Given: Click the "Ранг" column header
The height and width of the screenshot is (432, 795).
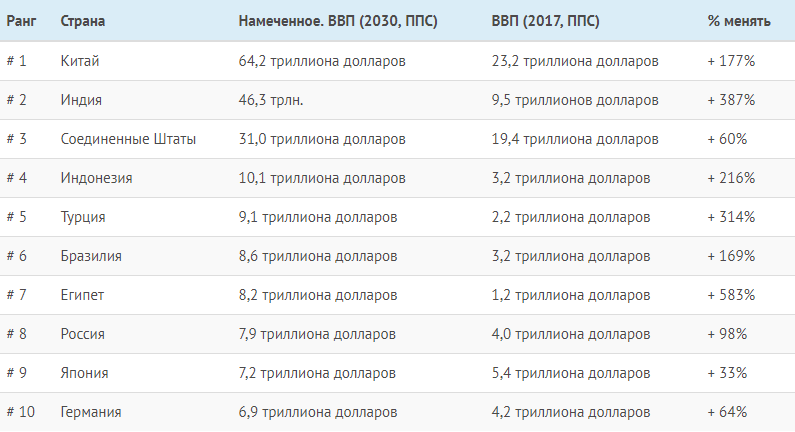Looking at the screenshot, I should 22,22.
